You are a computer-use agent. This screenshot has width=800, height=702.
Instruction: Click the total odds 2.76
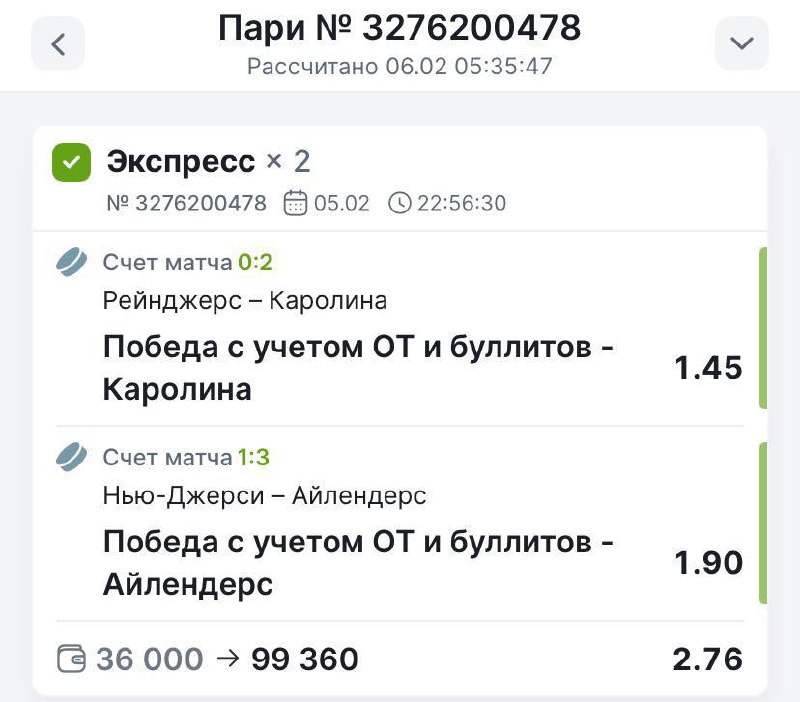pos(708,660)
